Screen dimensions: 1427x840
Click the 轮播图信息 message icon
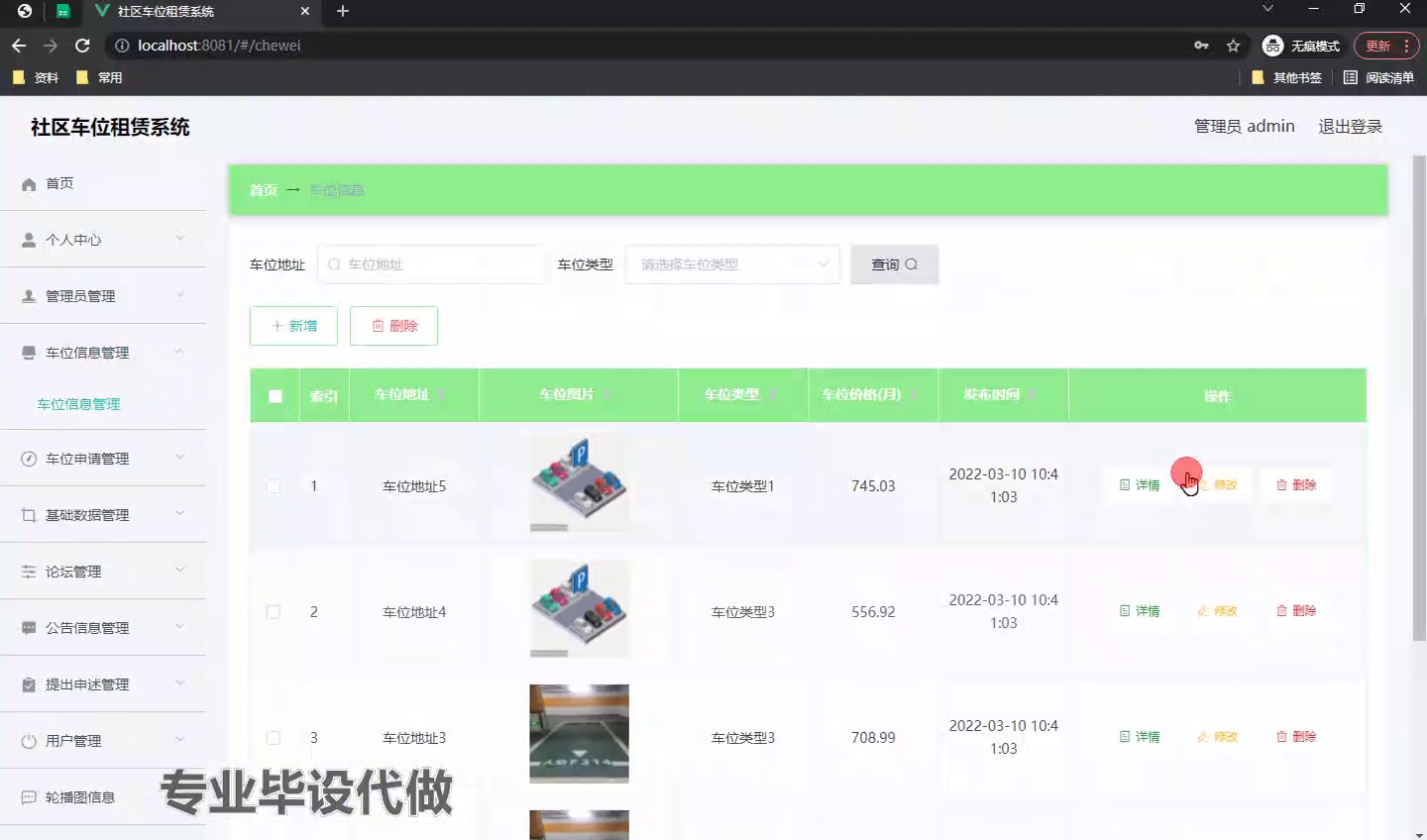coord(29,797)
